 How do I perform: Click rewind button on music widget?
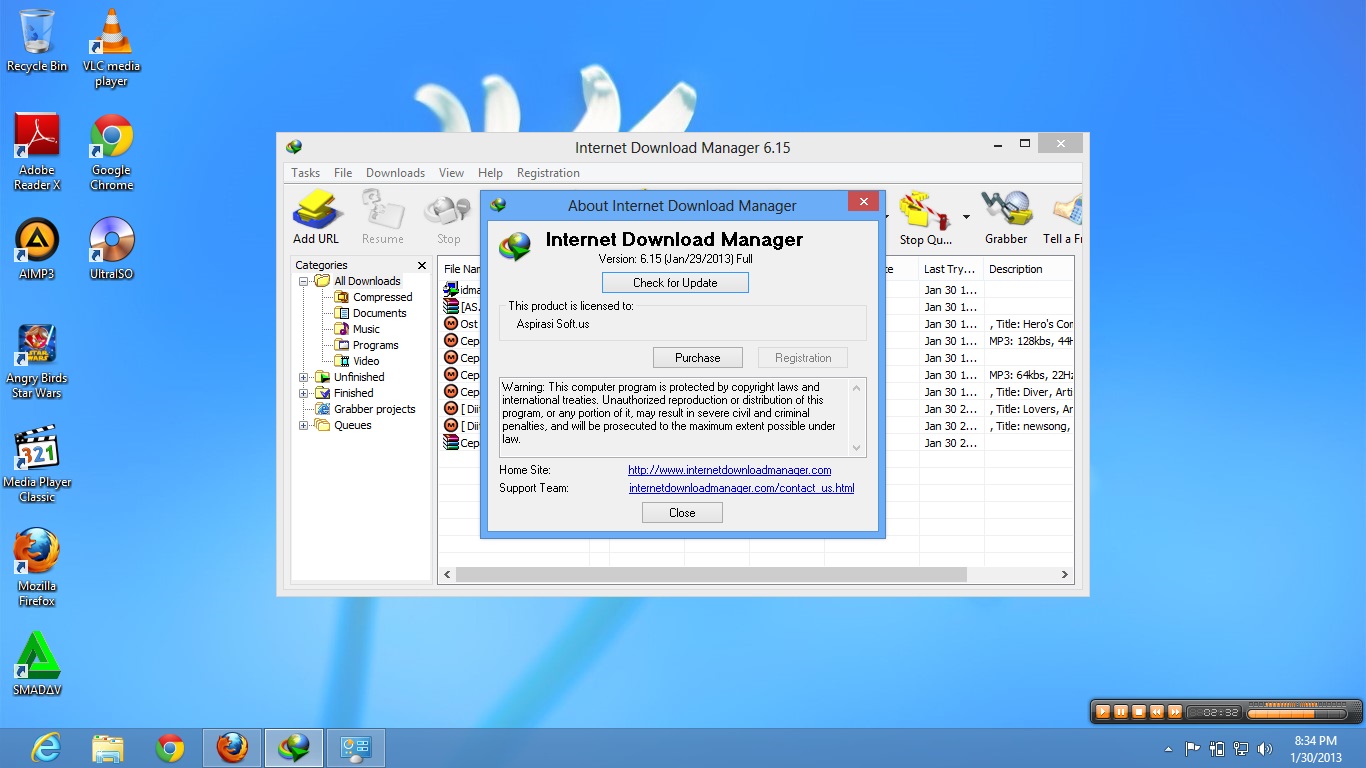(1157, 712)
